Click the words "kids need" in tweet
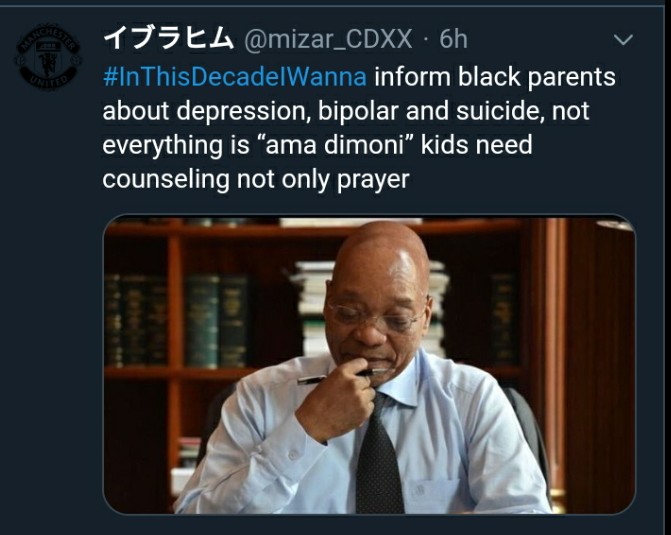The height and width of the screenshot is (535, 671). (x=477, y=145)
